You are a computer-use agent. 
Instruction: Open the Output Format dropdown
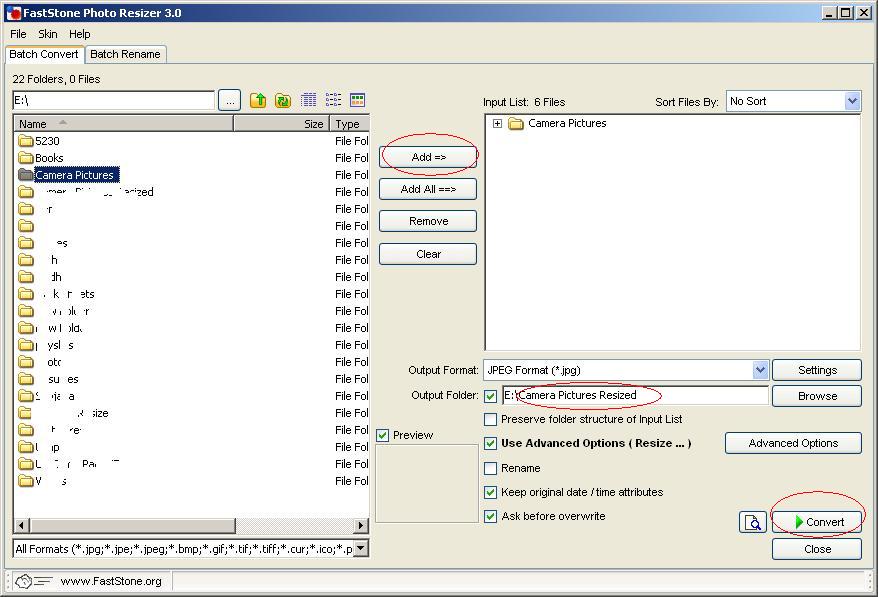(760, 370)
